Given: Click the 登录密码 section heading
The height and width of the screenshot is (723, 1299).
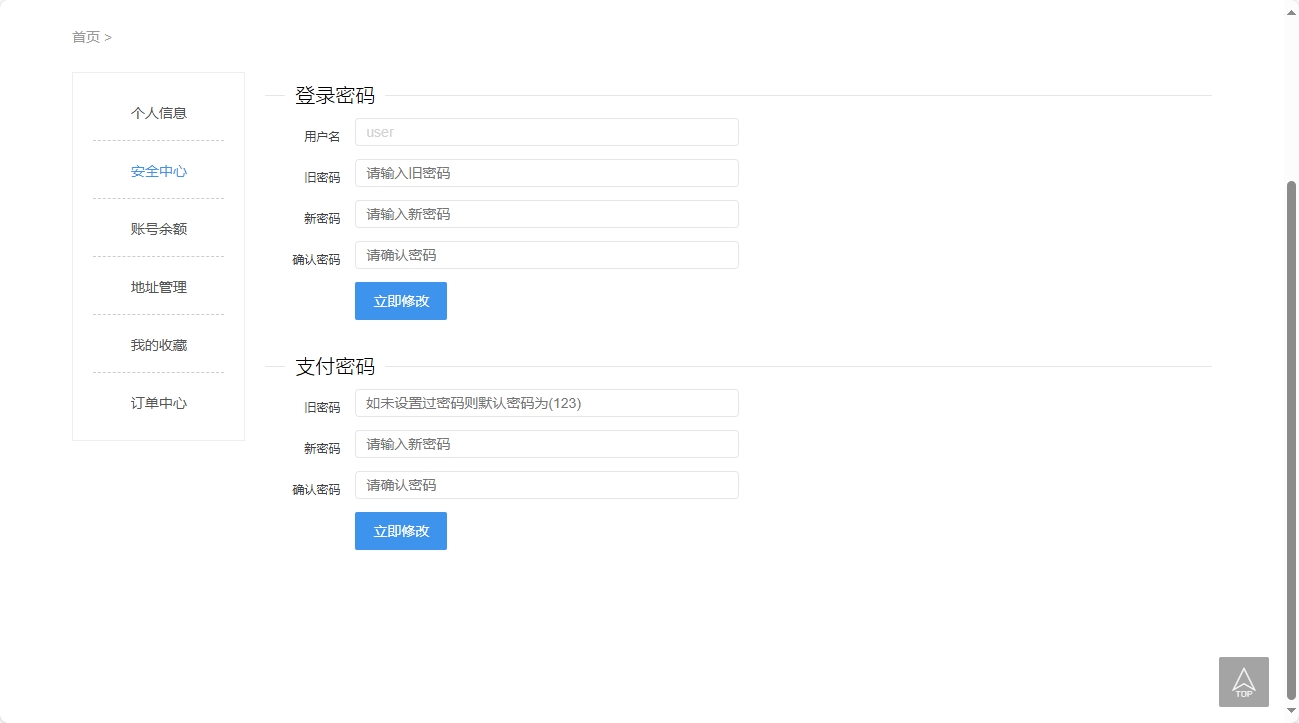Looking at the screenshot, I should (x=333, y=95).
